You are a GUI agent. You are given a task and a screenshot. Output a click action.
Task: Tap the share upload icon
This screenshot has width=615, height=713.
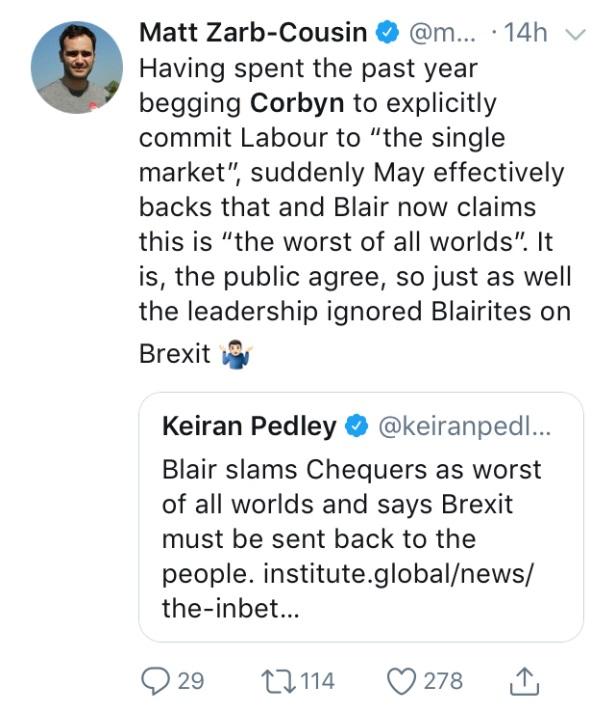tap(524, 682)
